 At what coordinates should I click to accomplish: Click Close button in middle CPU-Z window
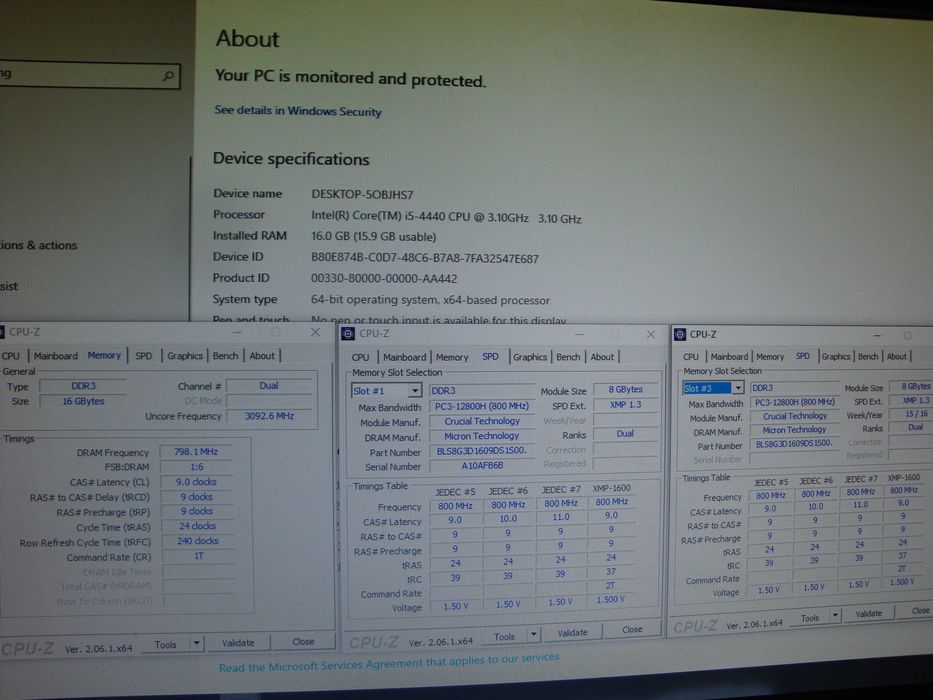pos(632,629)
